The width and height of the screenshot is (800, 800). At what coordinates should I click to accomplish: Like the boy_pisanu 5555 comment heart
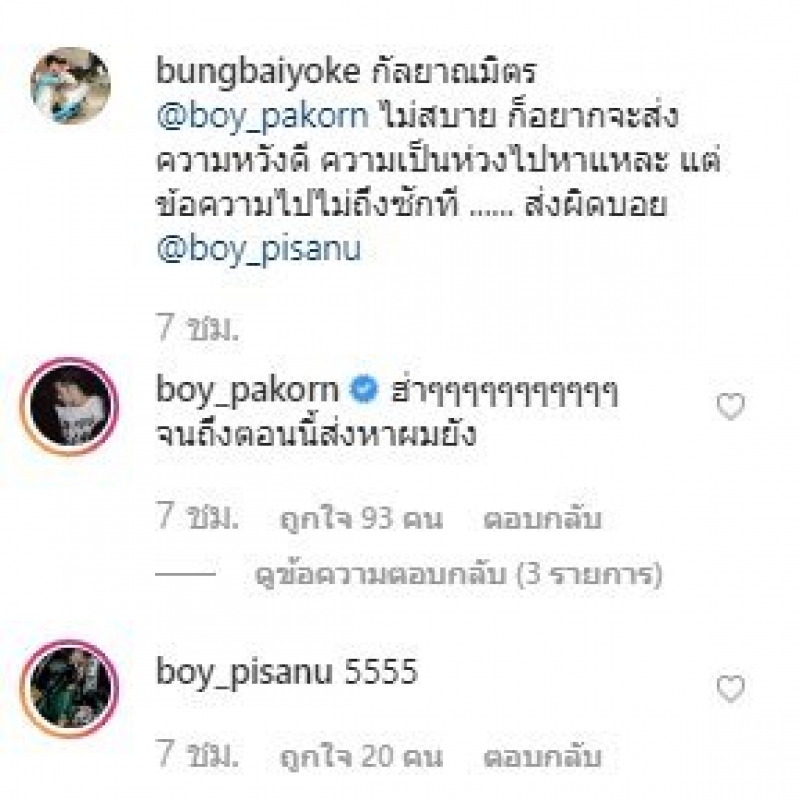[x=731, y=688]
